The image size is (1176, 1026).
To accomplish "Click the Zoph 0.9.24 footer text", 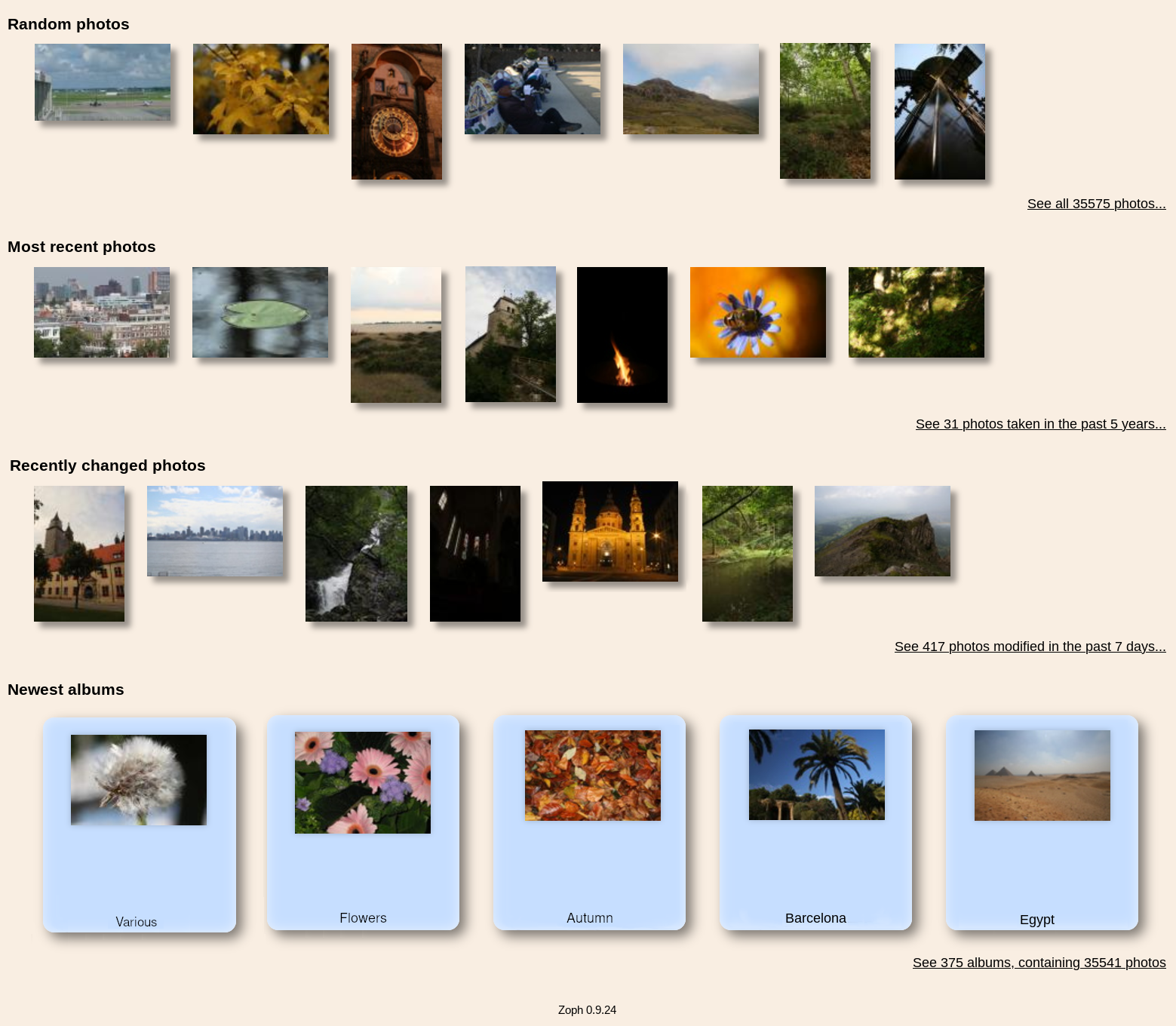I will tap(587, 1010).
